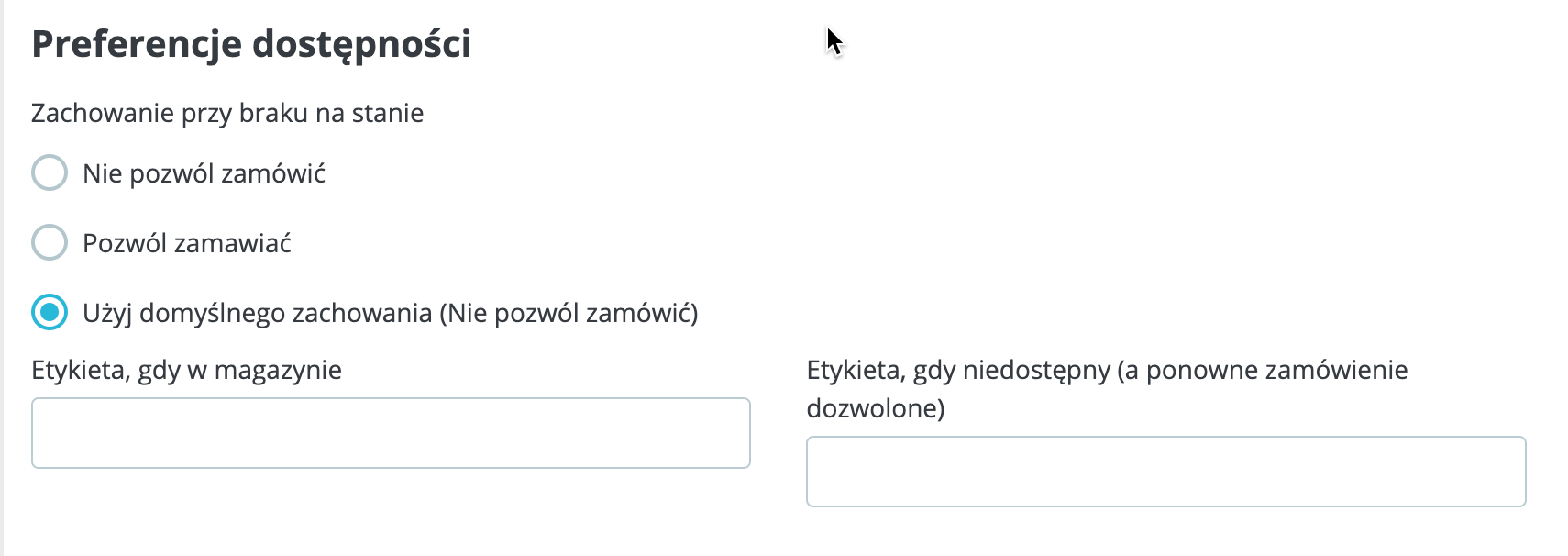Choose the "Użyj domyślnego zachowania" radio button

coord(50,312)
